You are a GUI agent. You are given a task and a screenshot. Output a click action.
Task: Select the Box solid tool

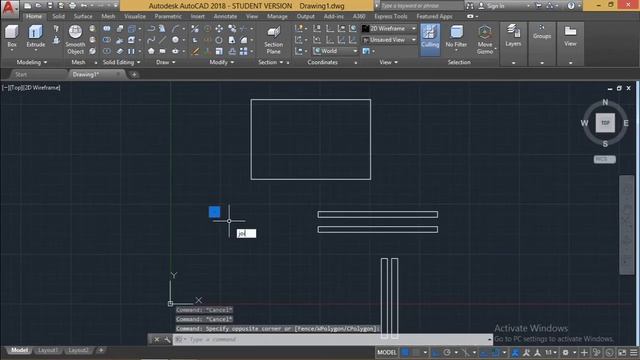click(12, 36)
